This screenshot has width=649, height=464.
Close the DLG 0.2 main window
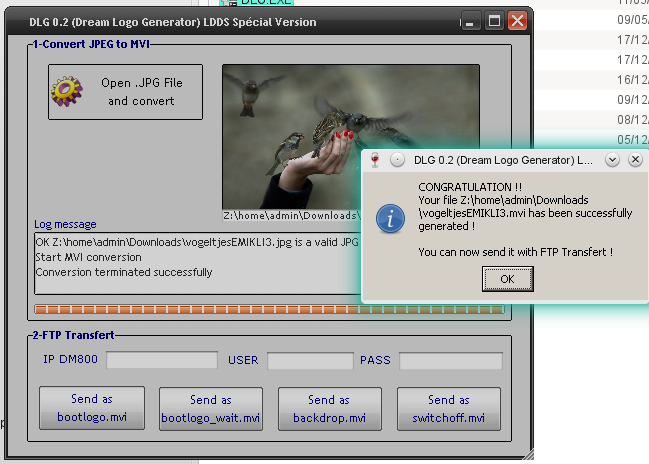[517, 21]
